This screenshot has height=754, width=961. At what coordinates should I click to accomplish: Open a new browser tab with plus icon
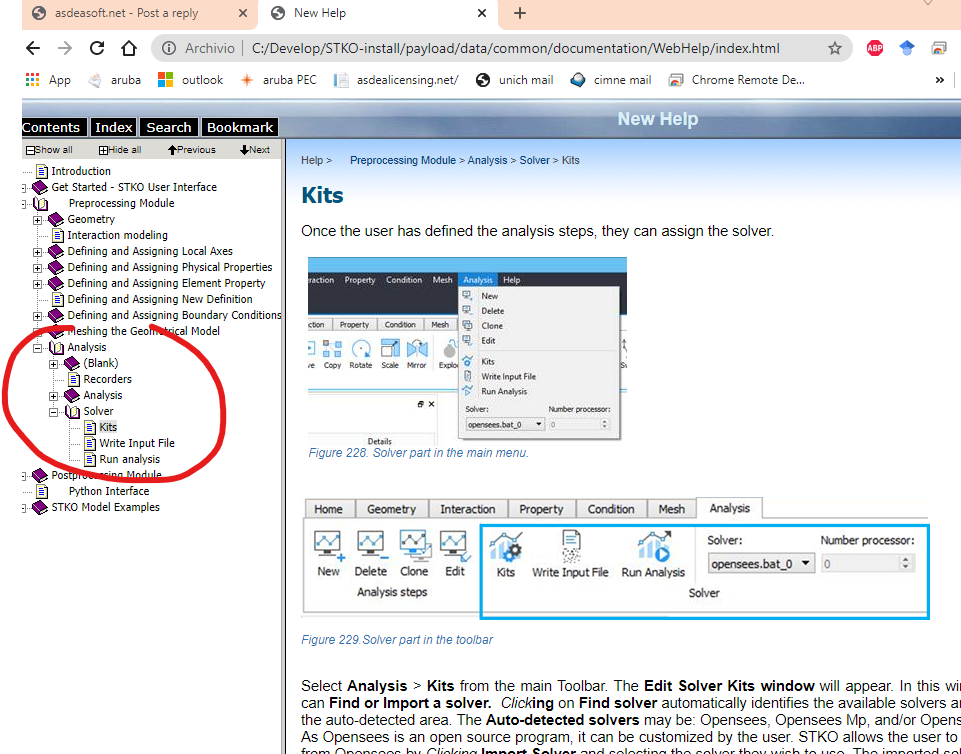[520, 13]
